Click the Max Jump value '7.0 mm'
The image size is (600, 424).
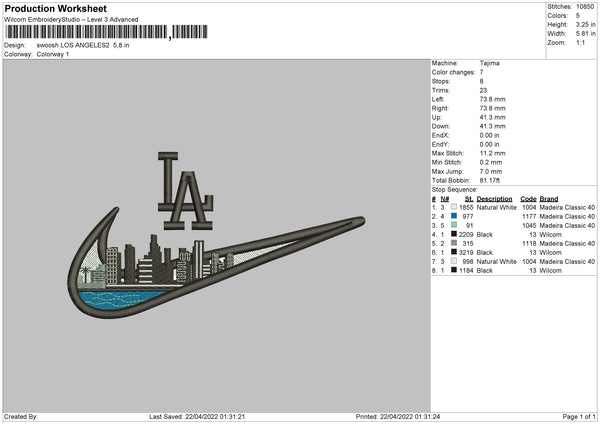point(491,171)
